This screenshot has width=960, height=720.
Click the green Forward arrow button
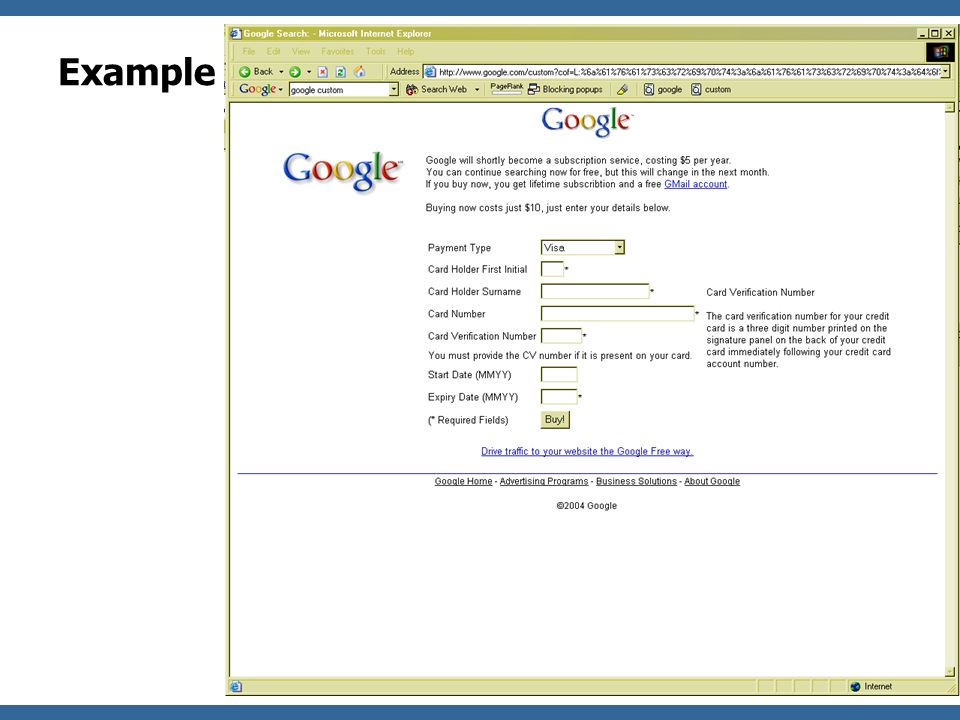click(294, 72)
